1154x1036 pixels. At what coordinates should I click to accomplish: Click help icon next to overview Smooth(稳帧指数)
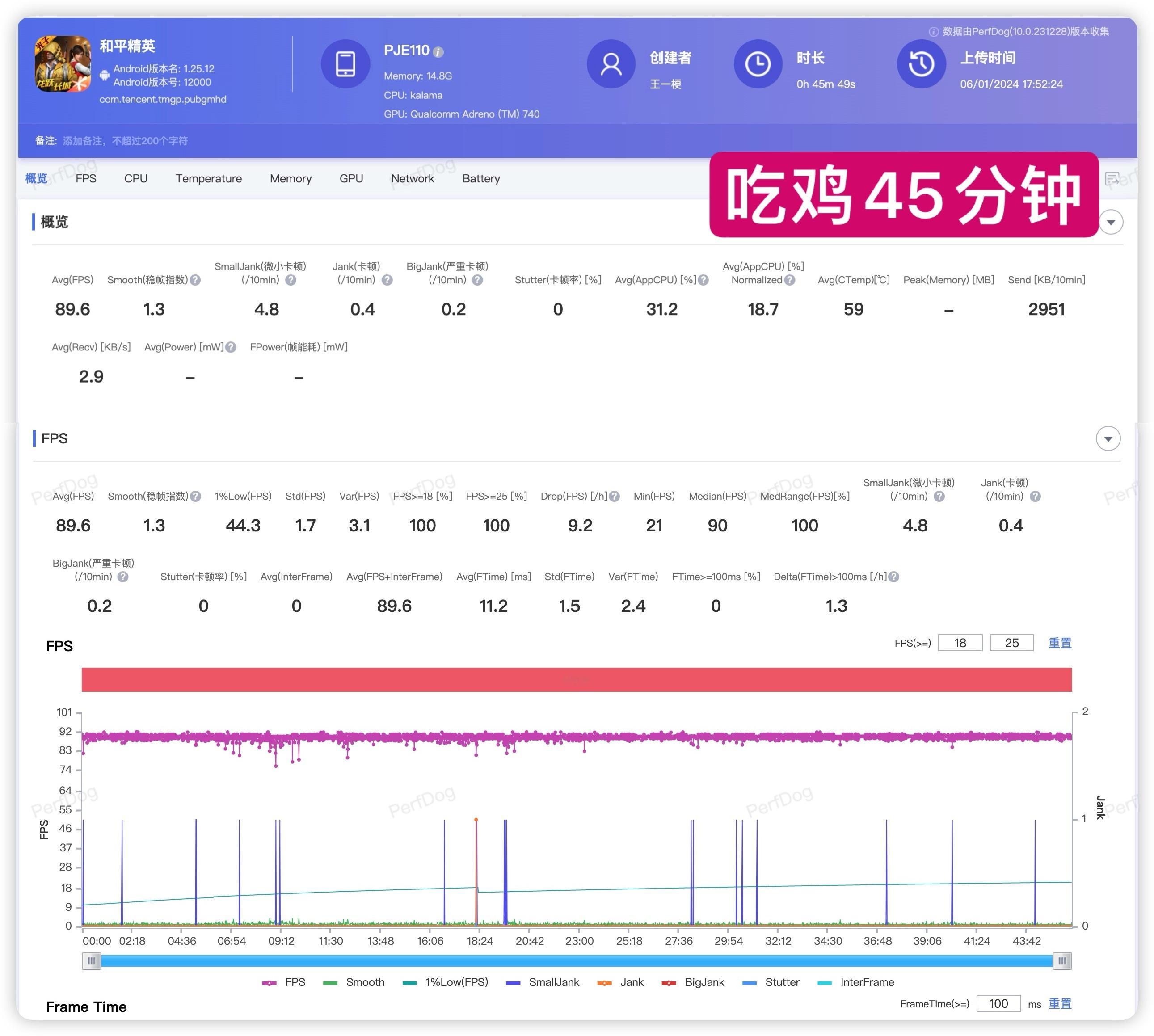[195, 280]
